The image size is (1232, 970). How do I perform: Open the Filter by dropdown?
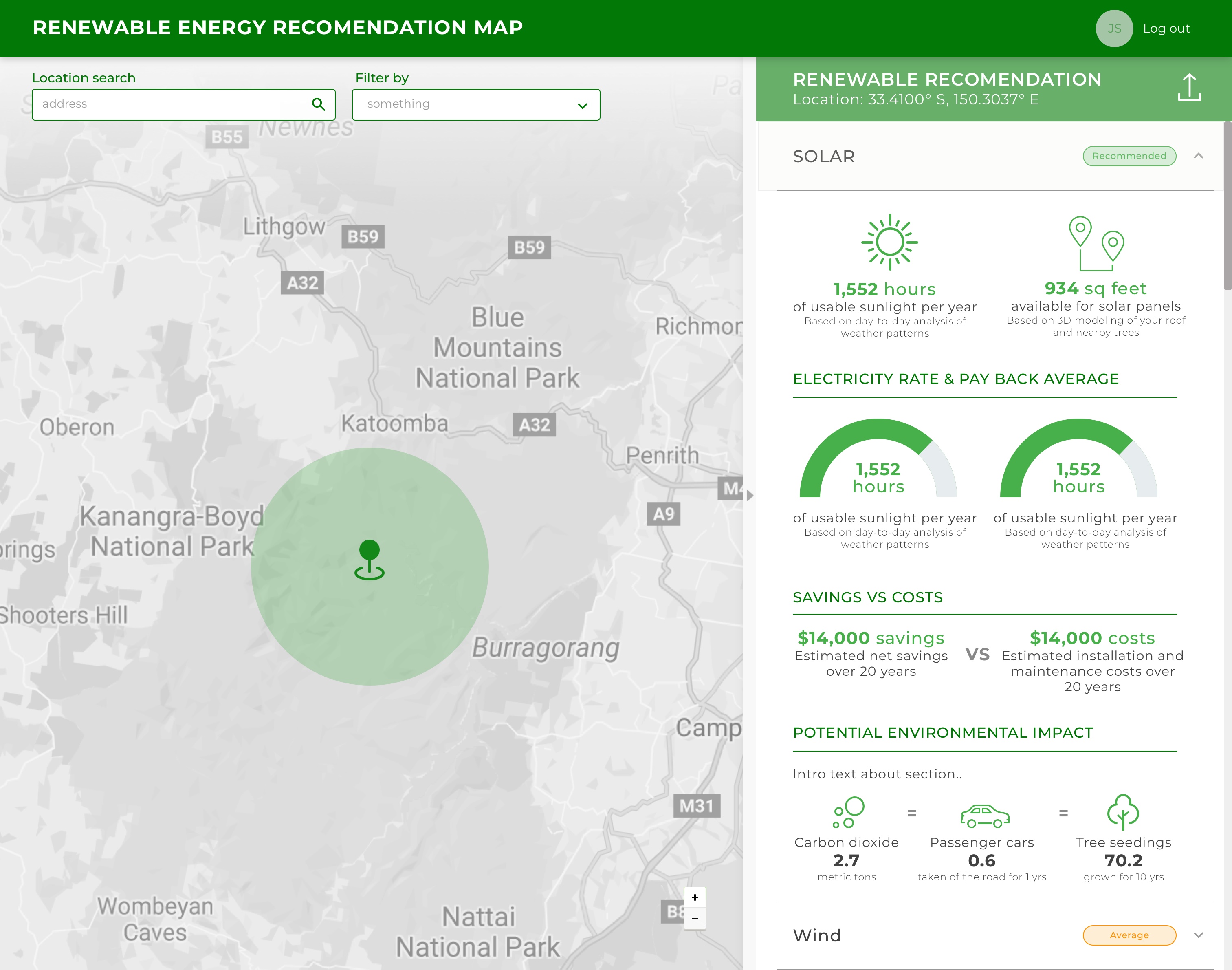tap(476, 104)
